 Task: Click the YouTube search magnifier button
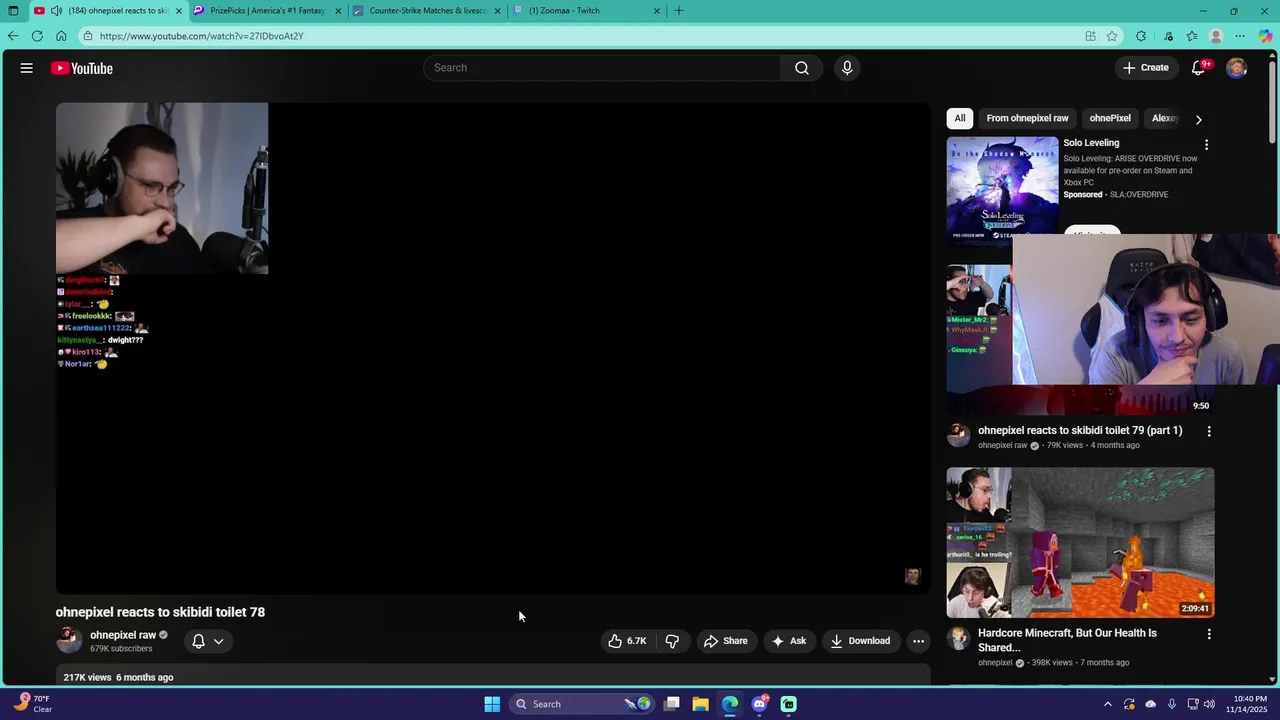(802, 68)
